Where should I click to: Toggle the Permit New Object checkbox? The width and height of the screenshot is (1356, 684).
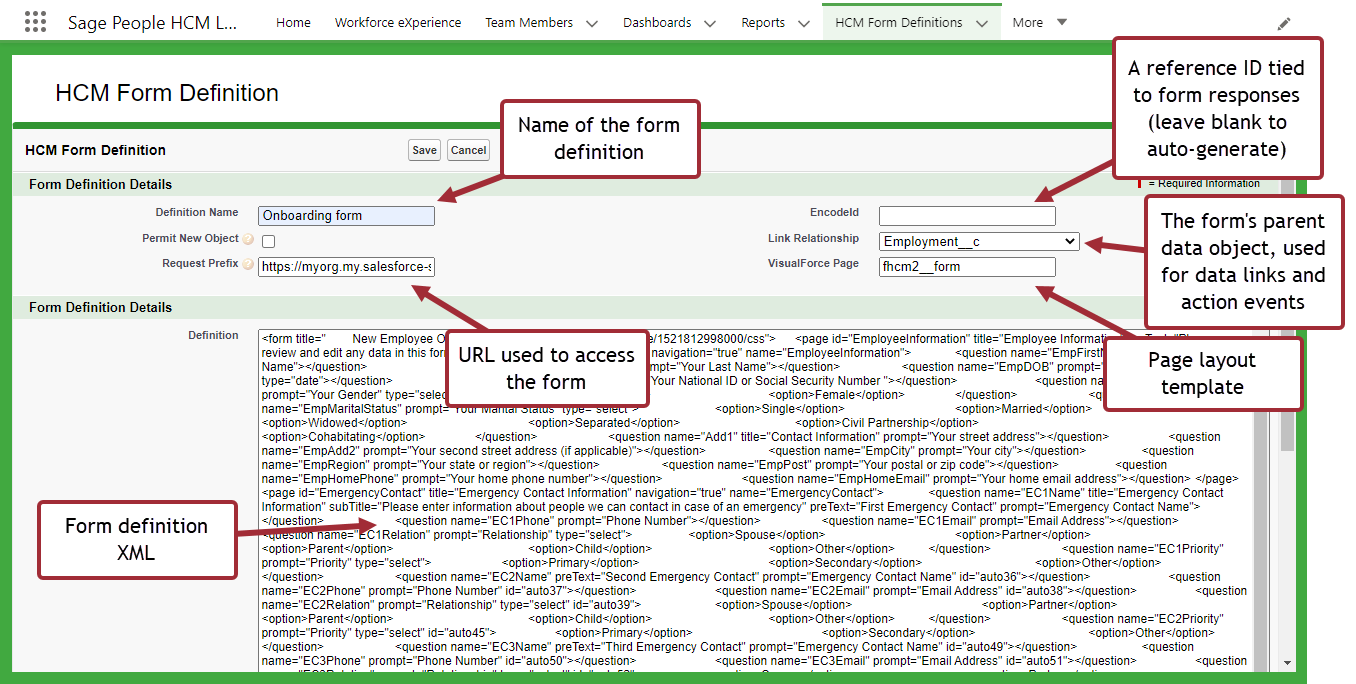pyautogui.click(x=268, y=241)
